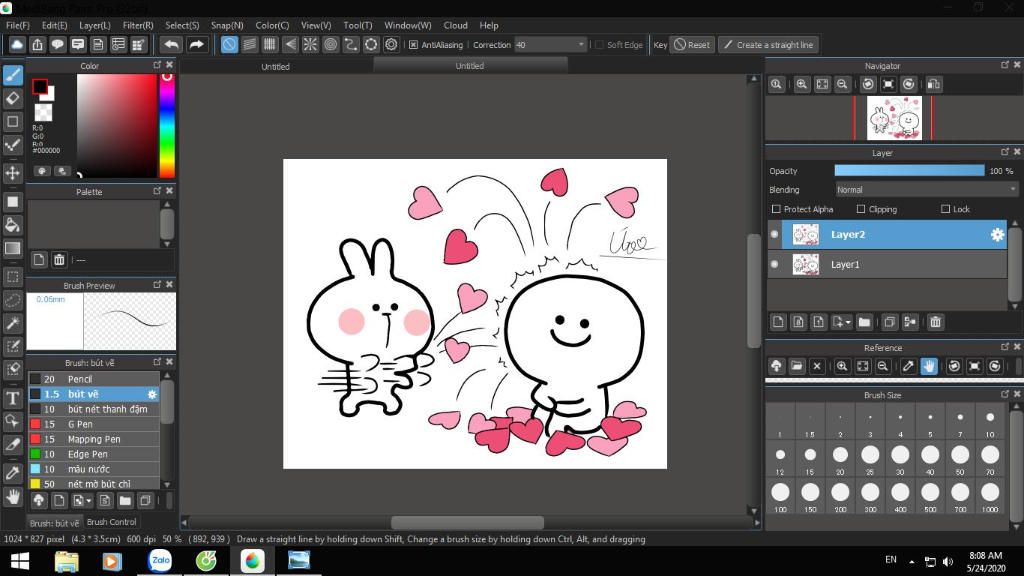Select the Brush tool in left toolbar
The image size is (1024, 576).
tap(12, 75)
